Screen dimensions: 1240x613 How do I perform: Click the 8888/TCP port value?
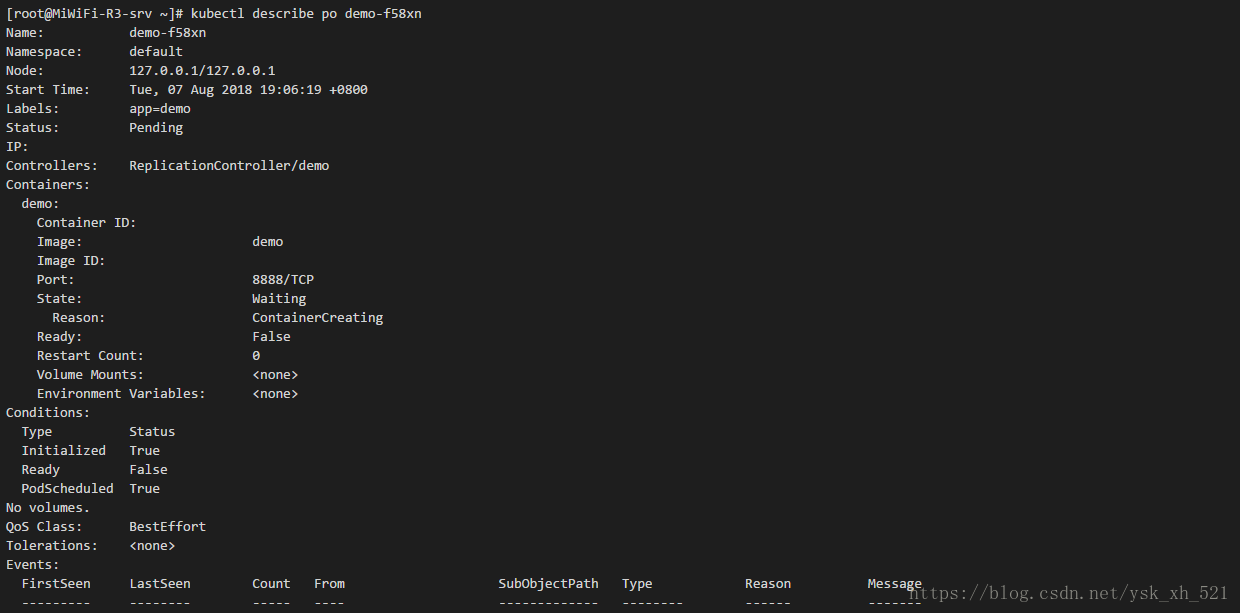[x=283, y=279]
